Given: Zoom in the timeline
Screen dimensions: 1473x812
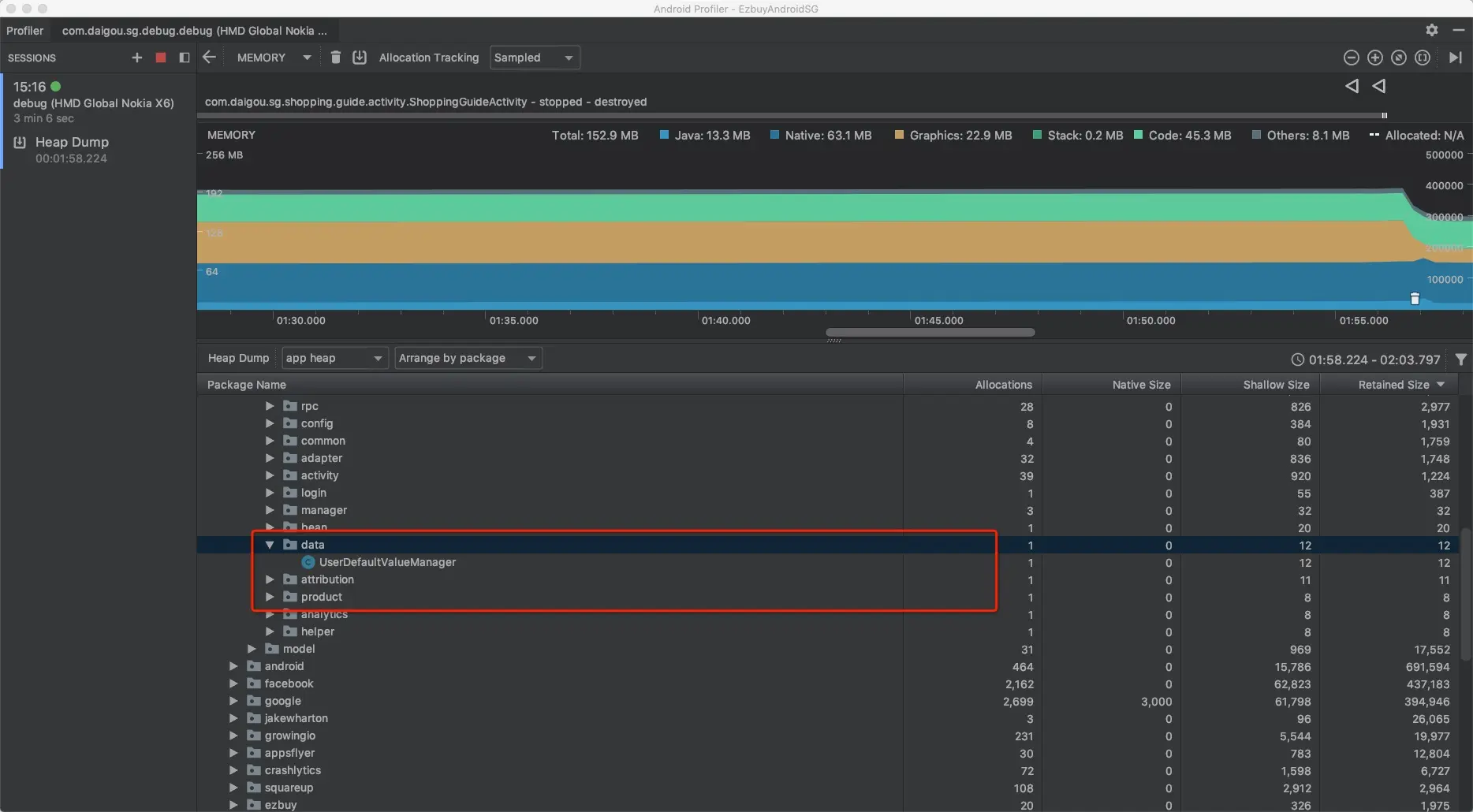Looking at the screenshot, I should click(x=1375, y=58).
